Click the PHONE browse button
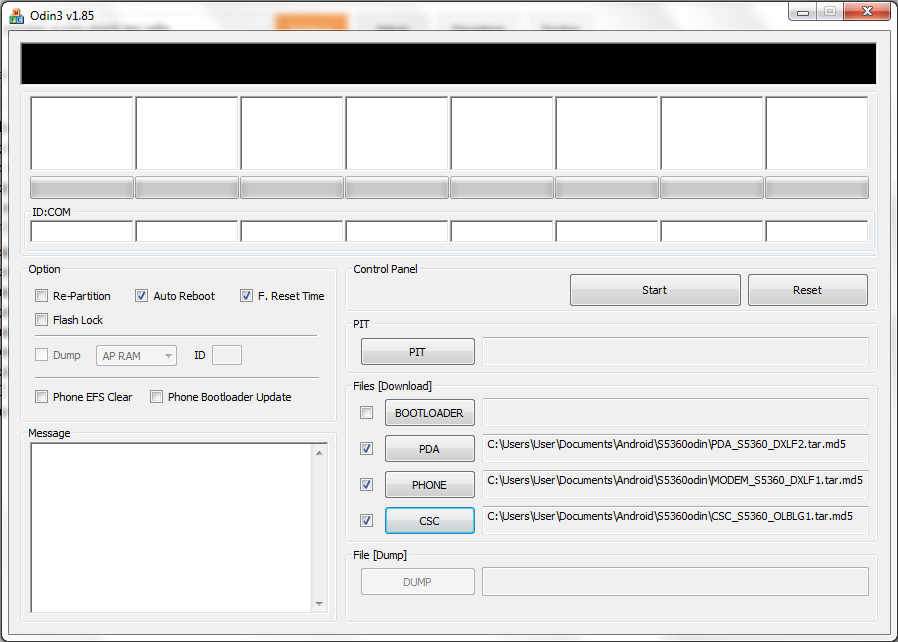Image resolution: width=898 pixels, height=642 pixels. click(430, 485)
